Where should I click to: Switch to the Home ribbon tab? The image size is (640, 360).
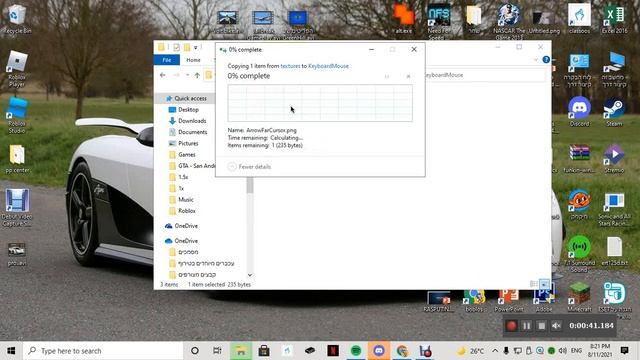tap(193, 60)
